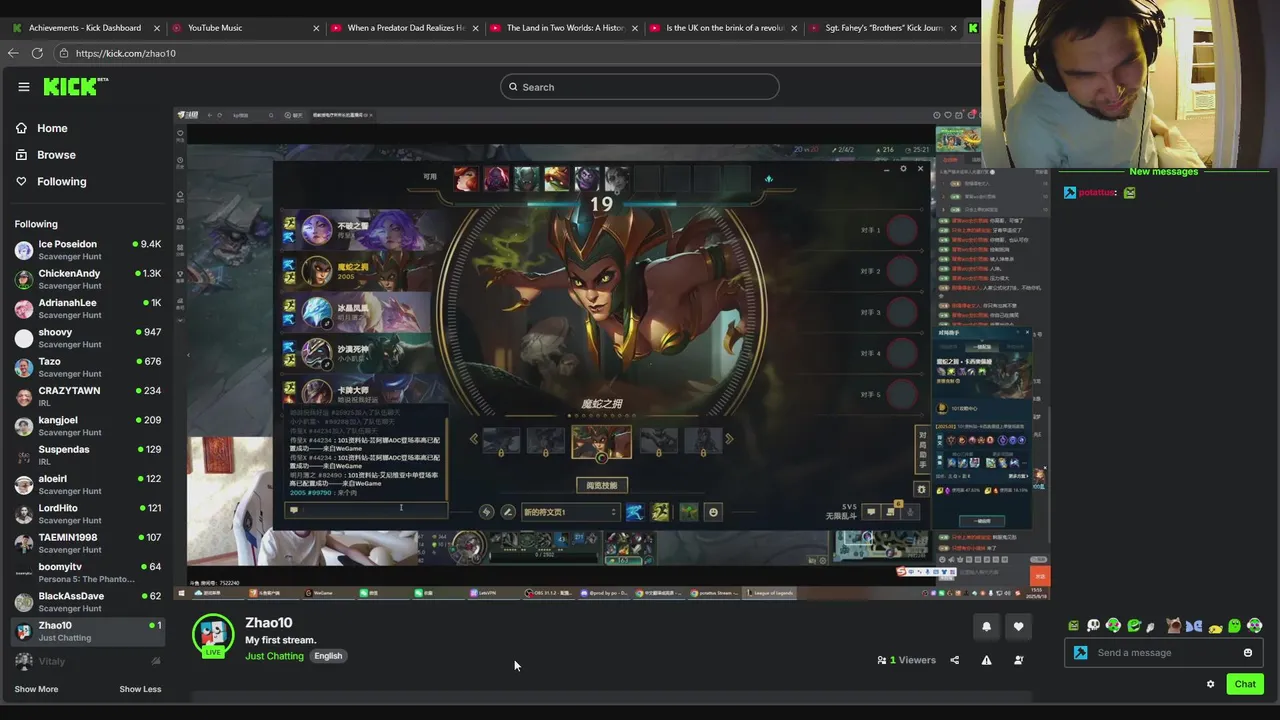Open rune page dropdown in champion select
The height and width of the screenshot is (720, 1280).
click(x=570, y=512)
